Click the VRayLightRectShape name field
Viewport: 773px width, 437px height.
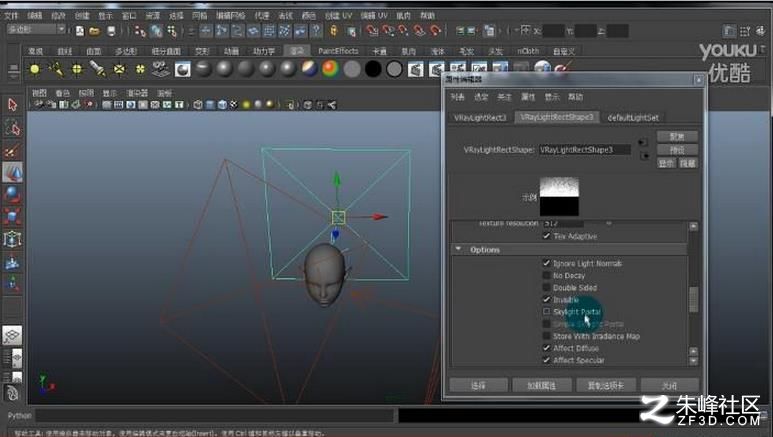point(585,149)
